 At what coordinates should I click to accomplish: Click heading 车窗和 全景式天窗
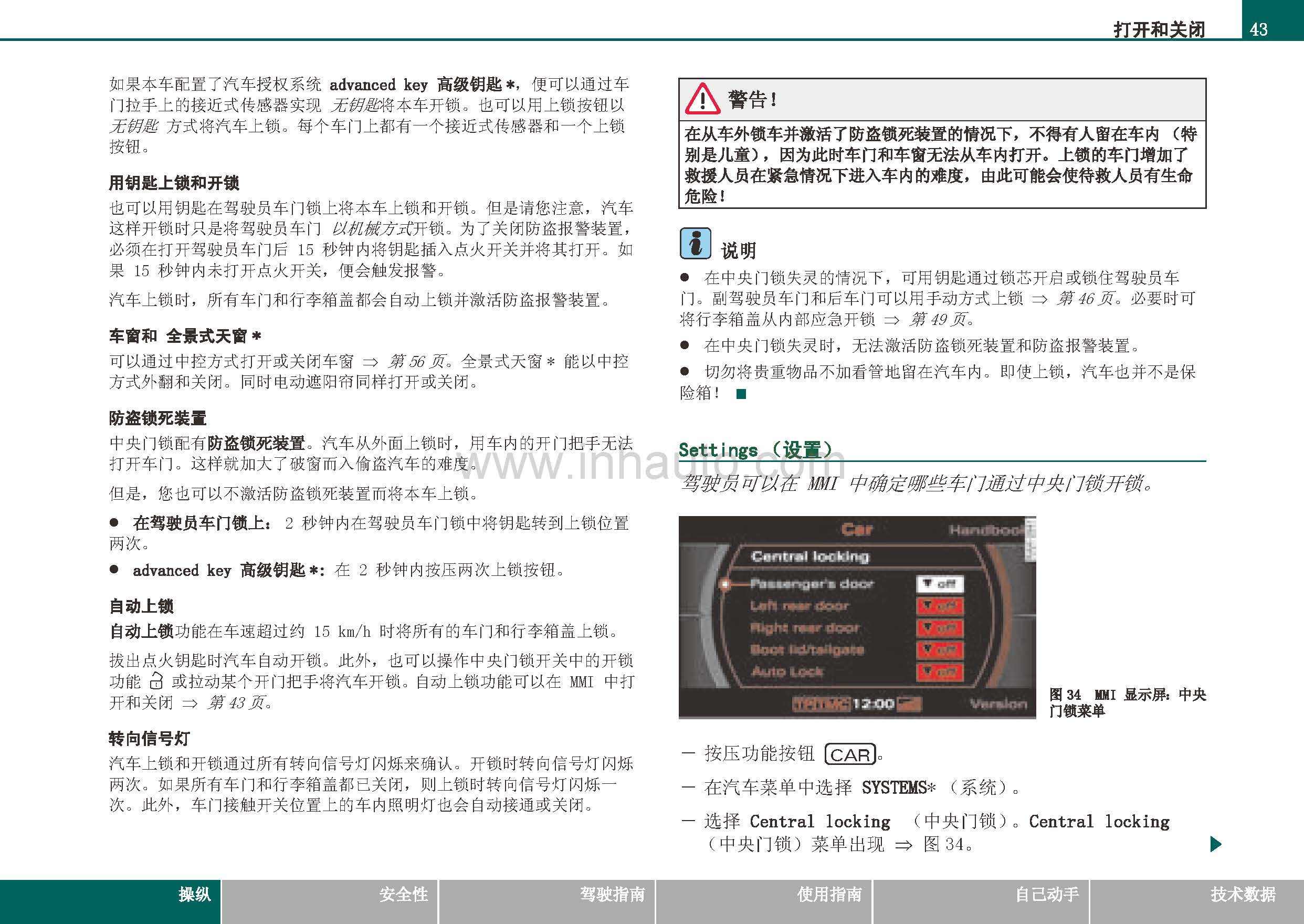tap(185, 335)
